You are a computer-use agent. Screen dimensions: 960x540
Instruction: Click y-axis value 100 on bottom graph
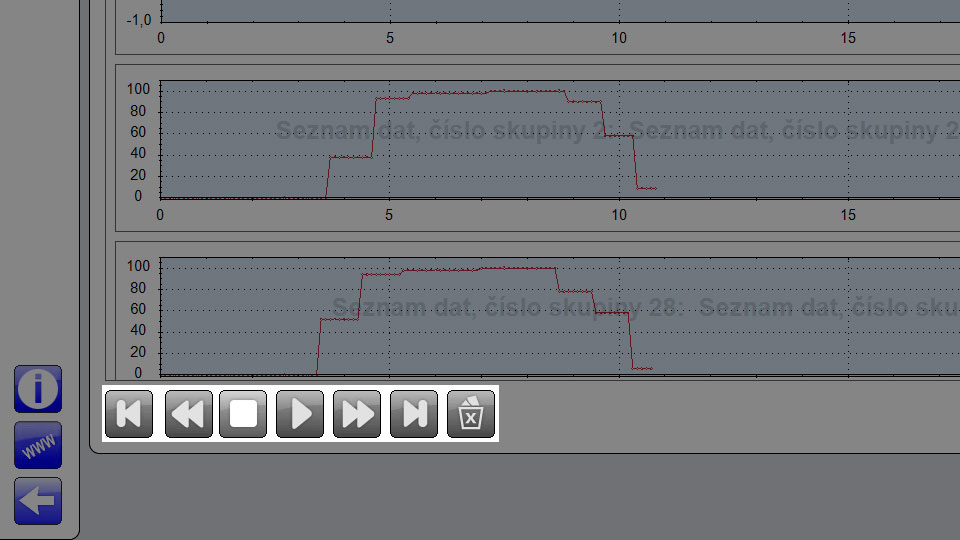point(138,266)
